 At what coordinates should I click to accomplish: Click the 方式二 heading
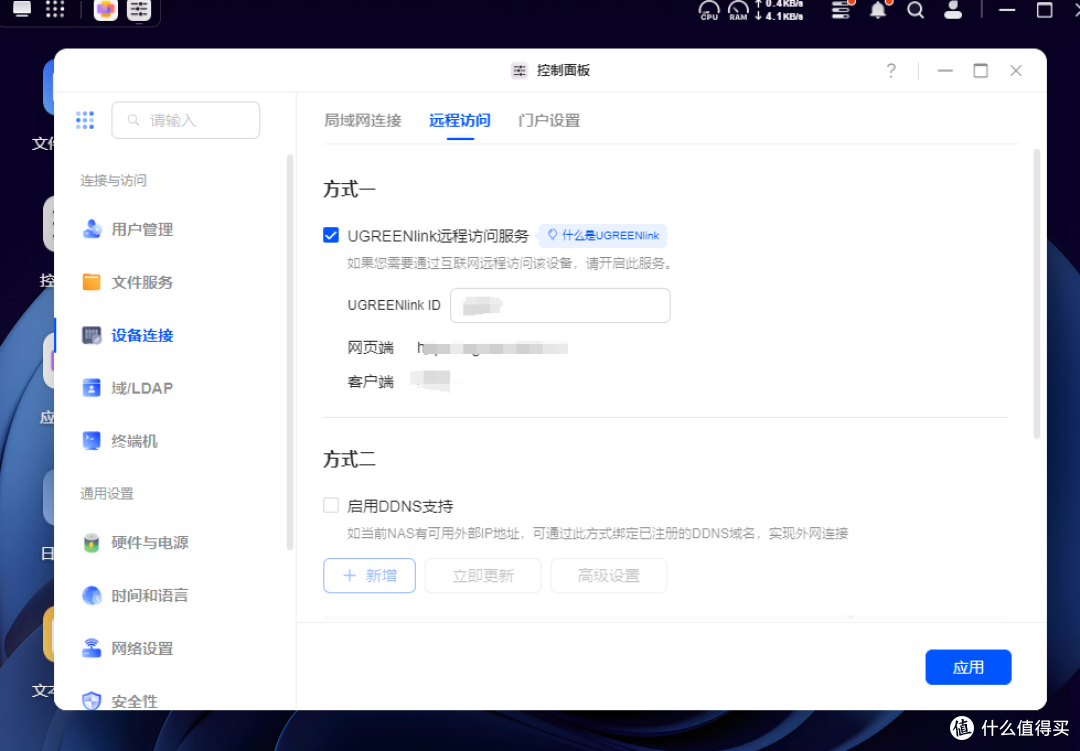[349, 459]
